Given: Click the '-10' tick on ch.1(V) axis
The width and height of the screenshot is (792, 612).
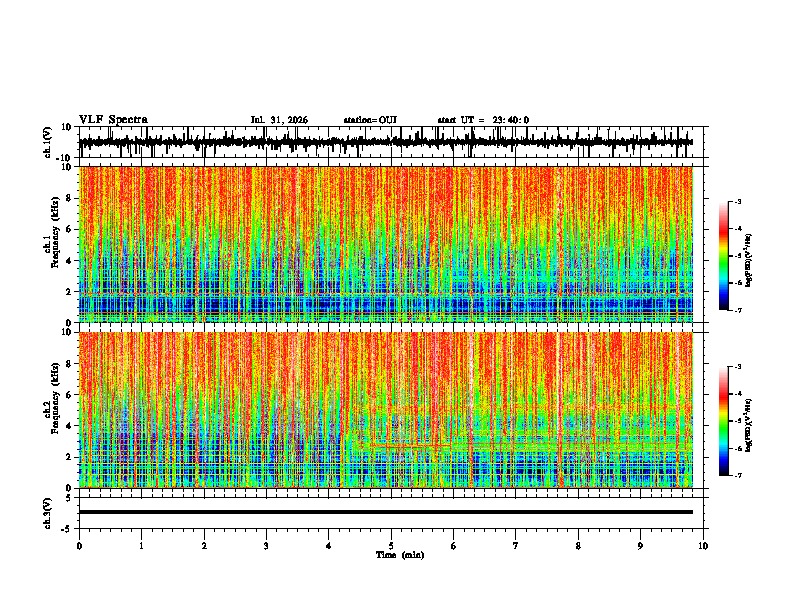Looking at the screenshot, I should [65, 158].
